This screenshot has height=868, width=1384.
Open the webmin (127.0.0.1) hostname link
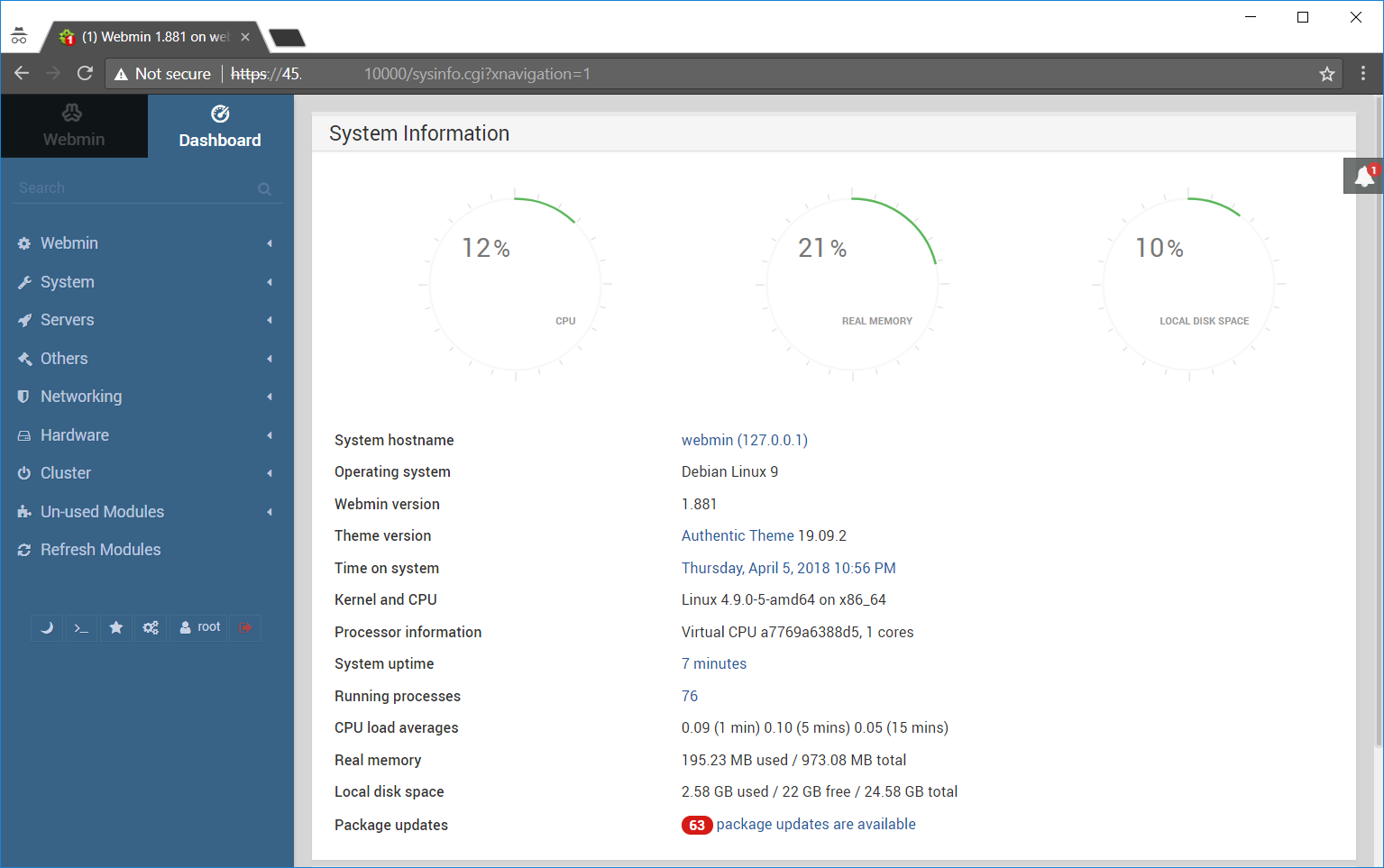745,440
